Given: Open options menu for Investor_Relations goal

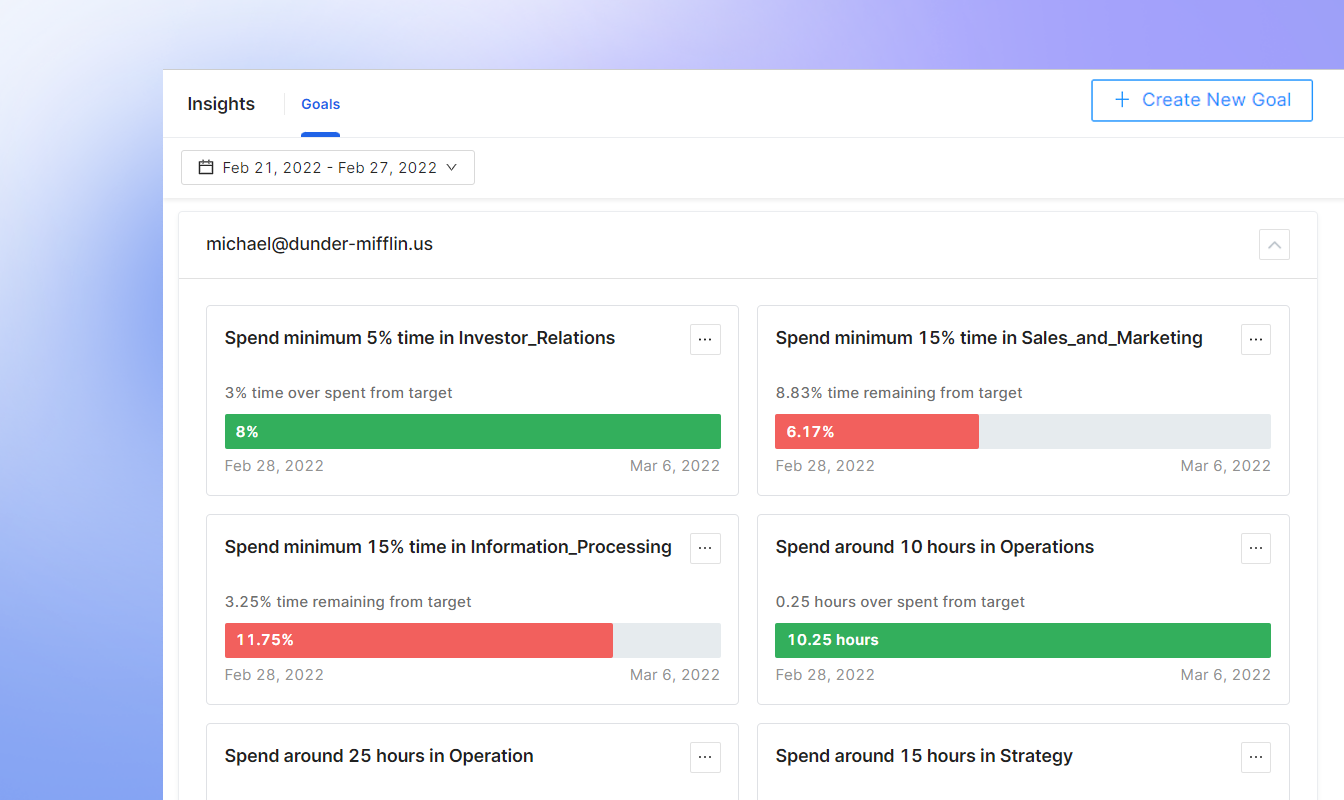Looking at the screenshot, I should coord(705,339).
